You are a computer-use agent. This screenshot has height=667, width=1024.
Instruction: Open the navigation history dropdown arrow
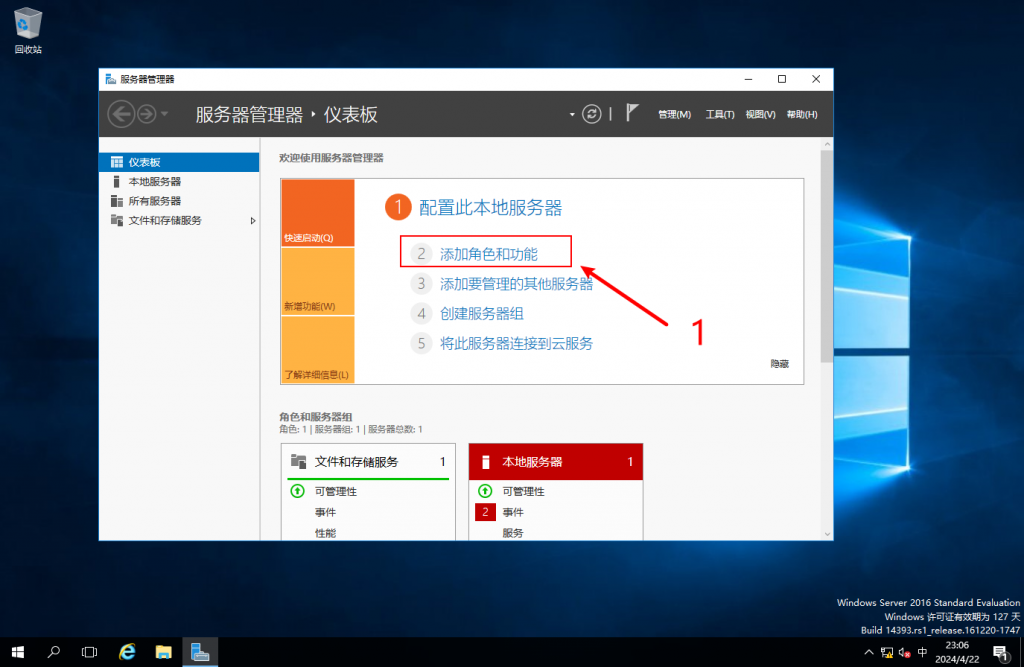click(x=165, y=114)
